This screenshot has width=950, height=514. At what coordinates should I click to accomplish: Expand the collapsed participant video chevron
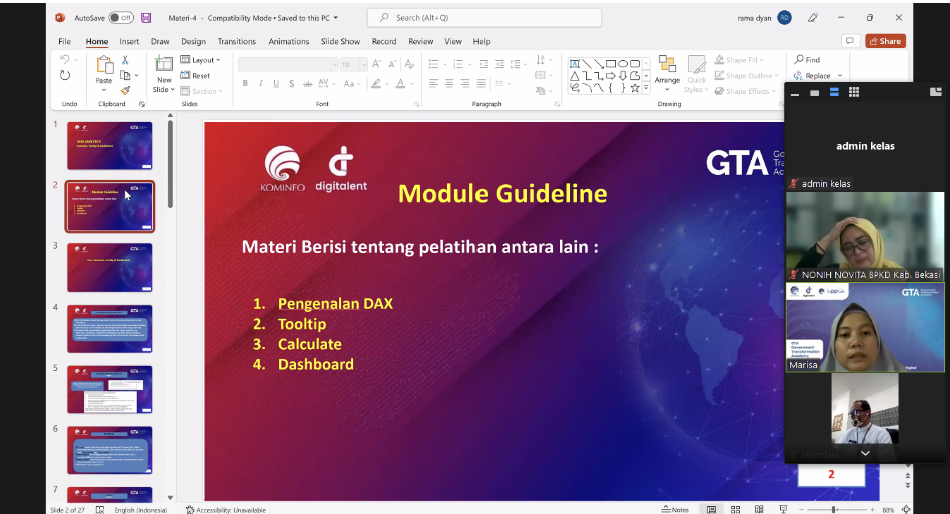click(865, 453)
